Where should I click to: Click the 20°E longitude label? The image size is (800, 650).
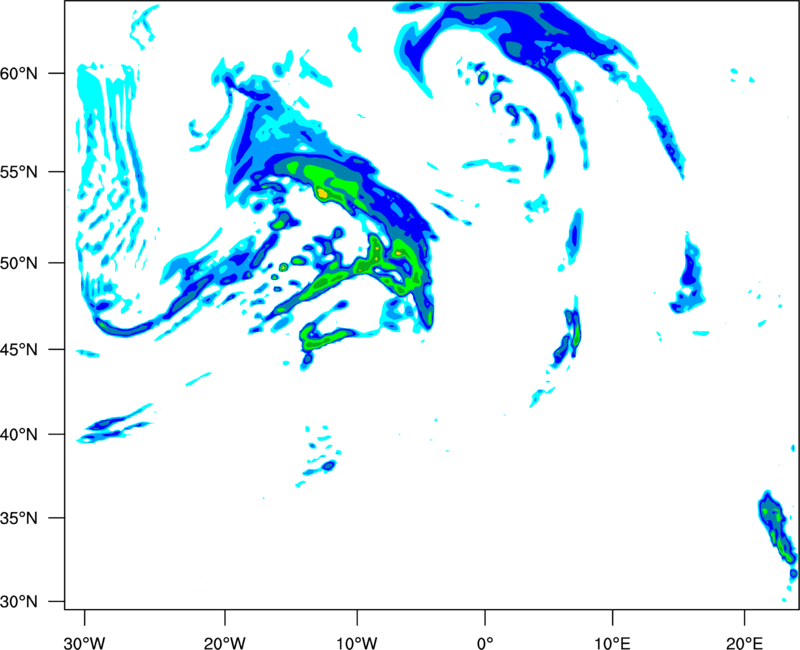click(744, 643)
